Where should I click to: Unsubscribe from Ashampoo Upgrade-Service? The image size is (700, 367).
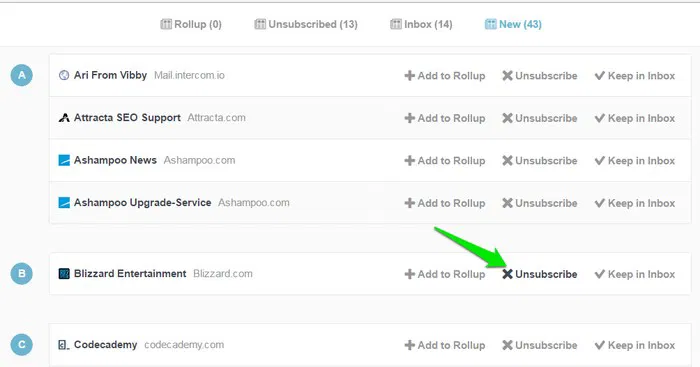[540, 203]
